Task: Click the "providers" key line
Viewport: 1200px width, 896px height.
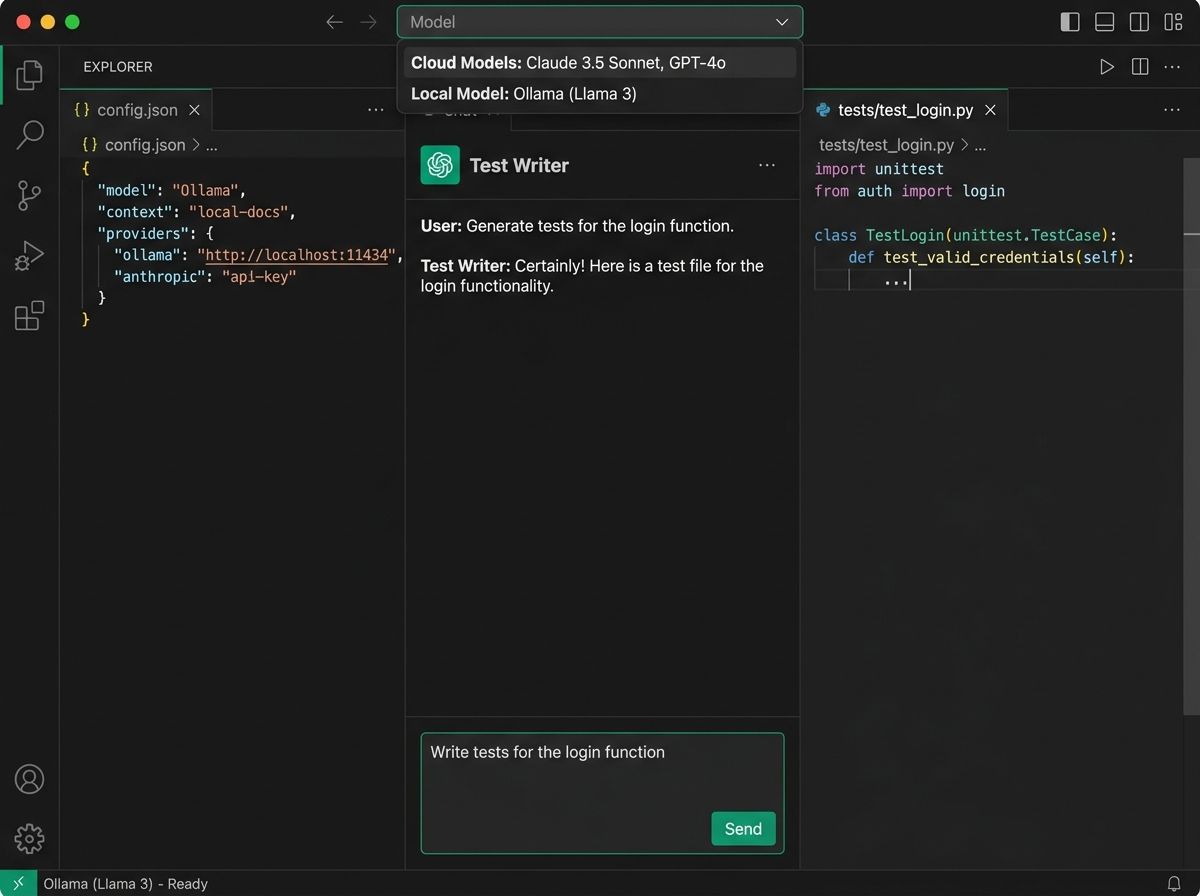Action: pyautogui.click(x=155, y=233)
